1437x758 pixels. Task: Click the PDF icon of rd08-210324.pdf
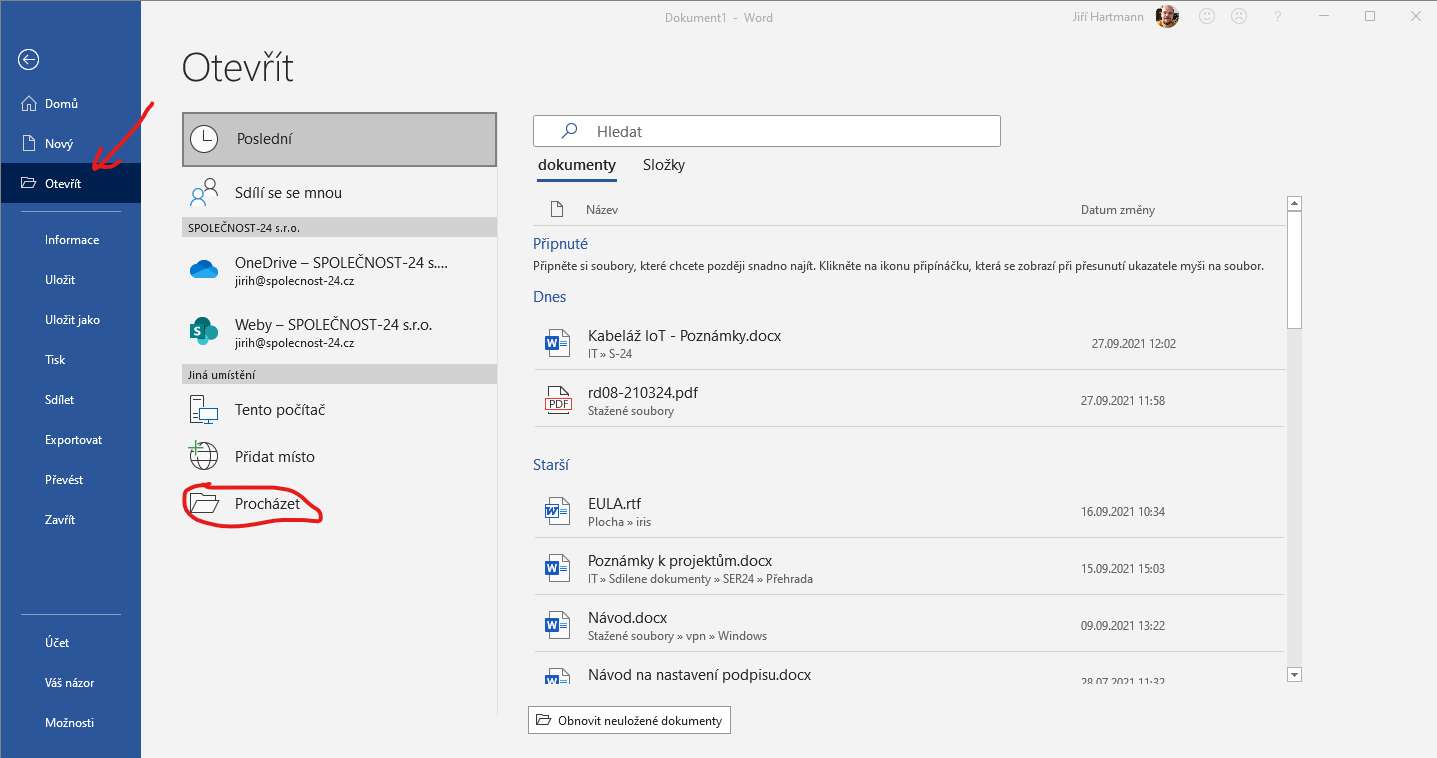tap(556, 400)
